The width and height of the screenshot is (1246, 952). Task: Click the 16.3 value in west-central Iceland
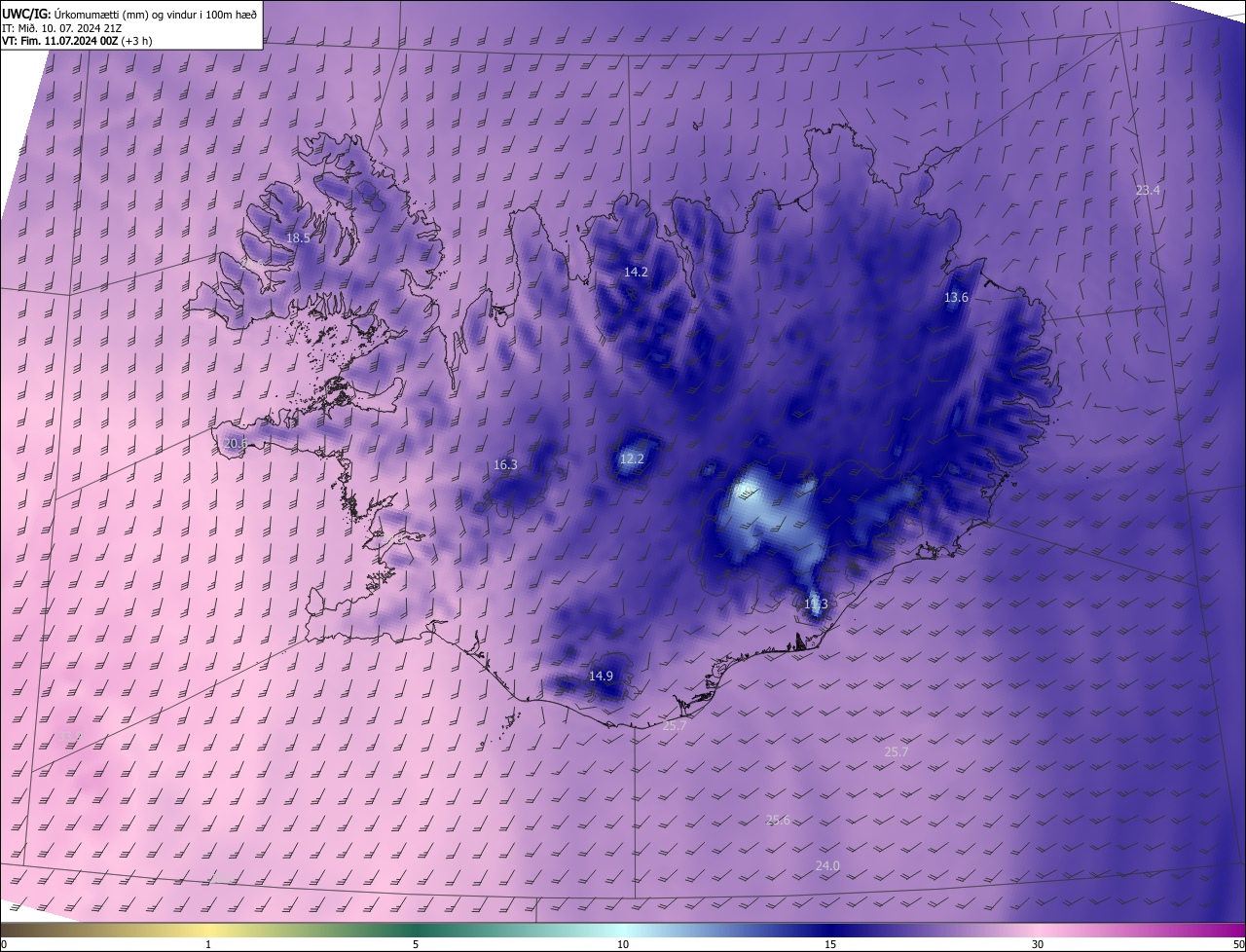click(505, 465)
